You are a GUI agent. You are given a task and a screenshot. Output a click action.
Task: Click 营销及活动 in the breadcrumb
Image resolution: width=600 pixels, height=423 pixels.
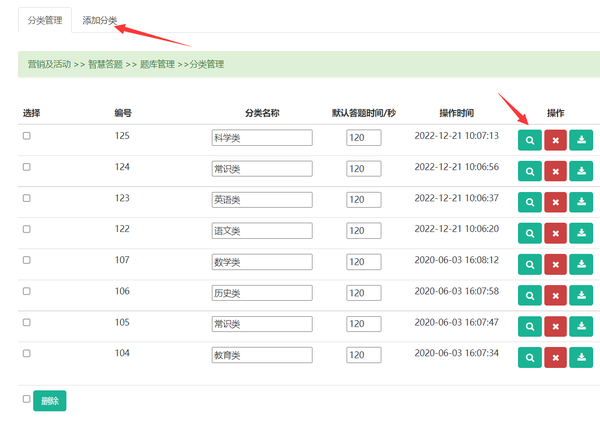[49, 64]
